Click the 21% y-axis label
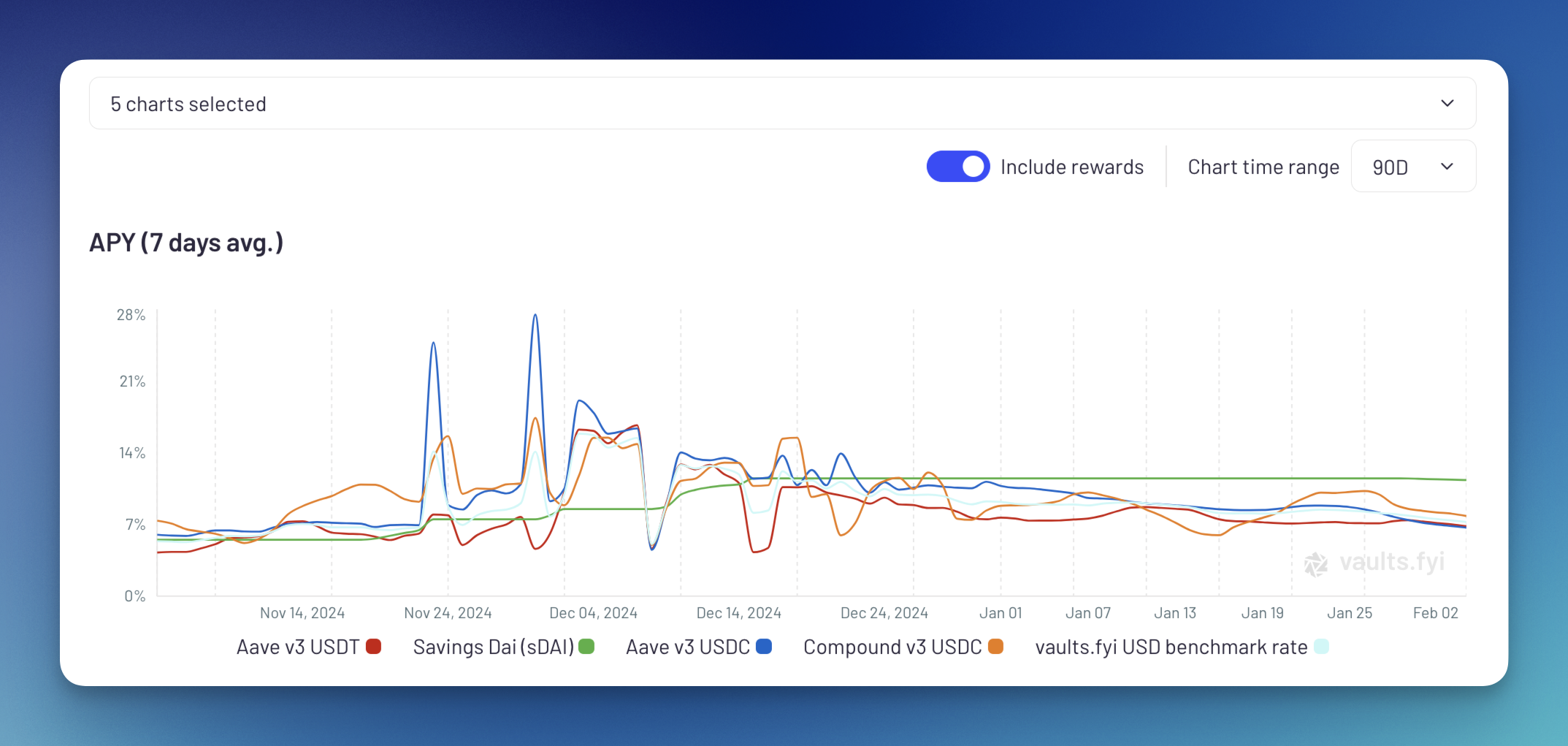 coord(132,381)
